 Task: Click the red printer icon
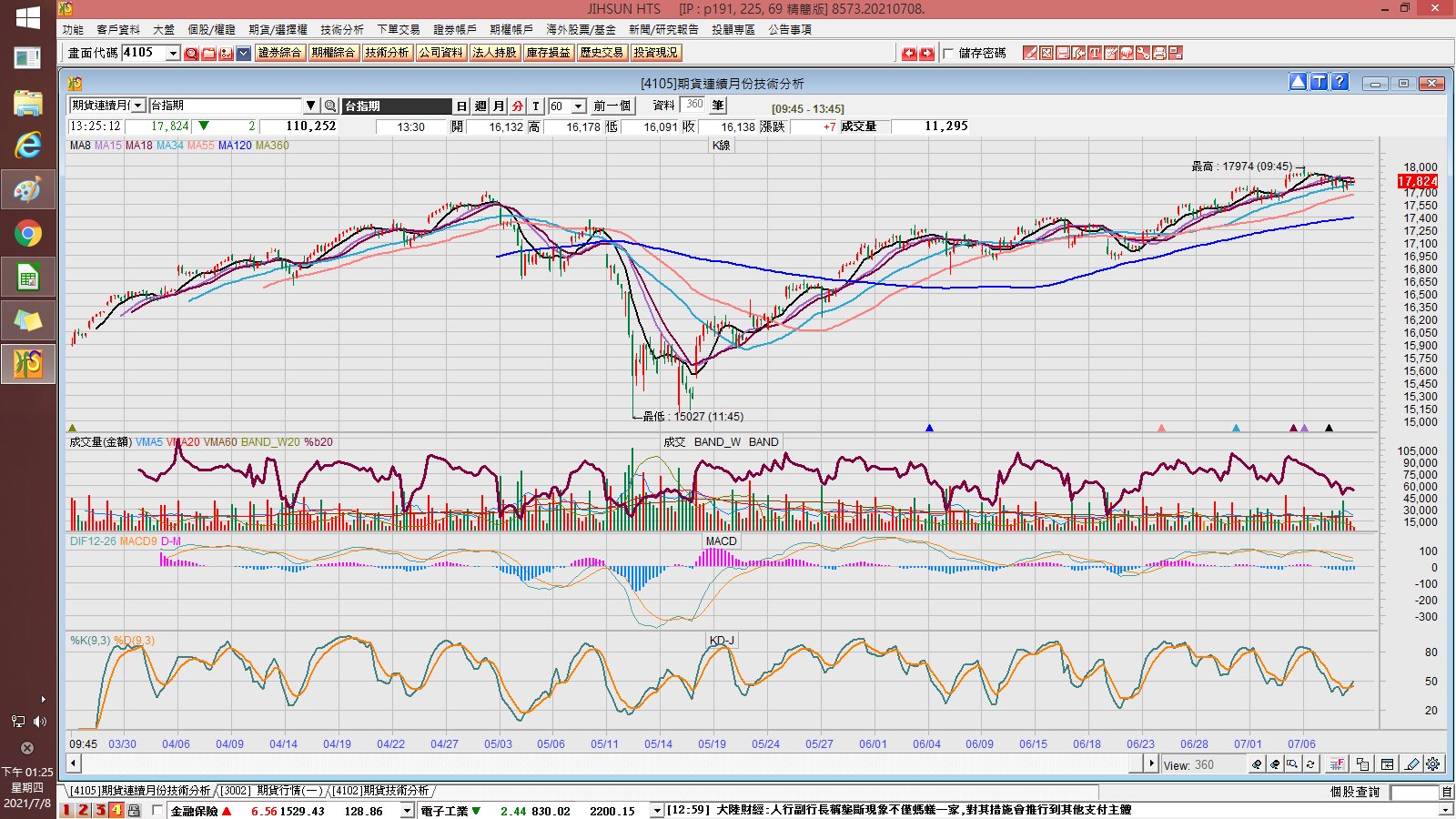(1159, 53)
